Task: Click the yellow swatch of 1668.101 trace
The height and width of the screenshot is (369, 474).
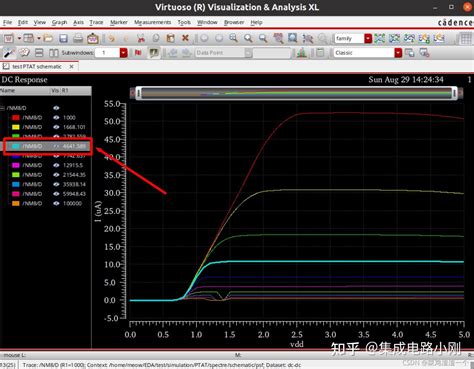Action: point(16,127)
